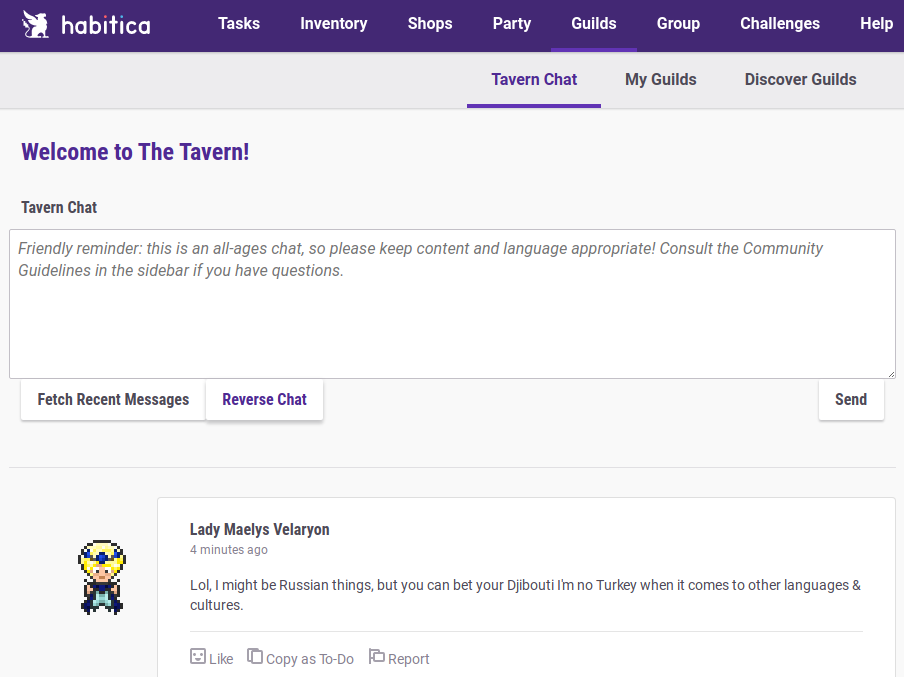
Task: Toggle the Reverse Chat button
Action: 264,400
